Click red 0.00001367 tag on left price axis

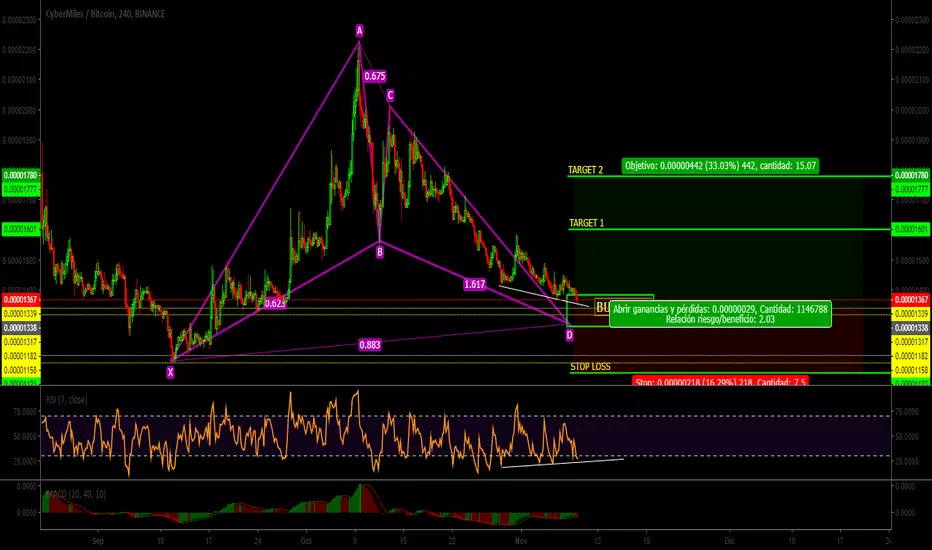tap(21, 300)
